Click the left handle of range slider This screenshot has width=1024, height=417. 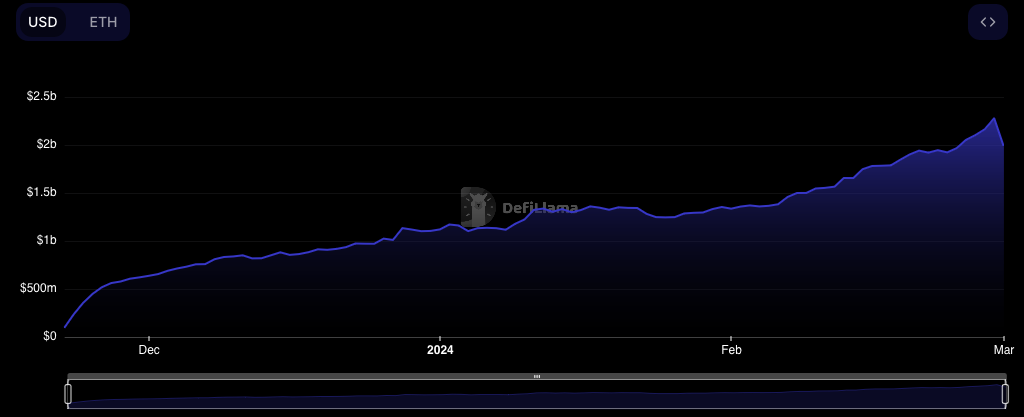click(68, 394)
